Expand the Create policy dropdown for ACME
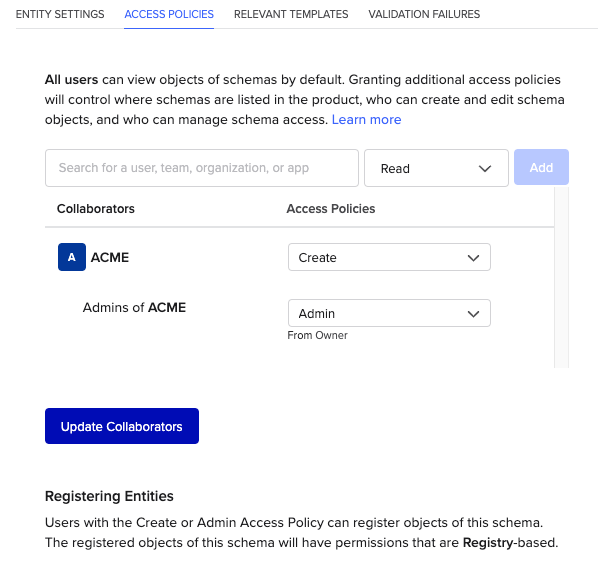 (x=389, y=257)
